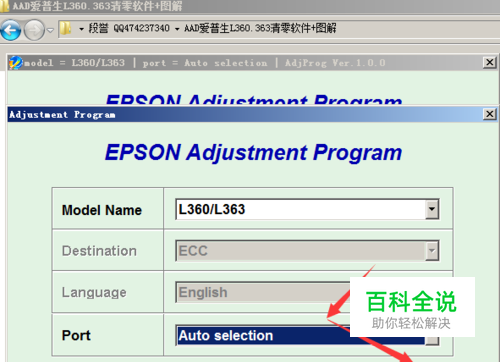Click the AdjProg app icon in title bar
Screen dimensions: 500x362
tap(15, 62)
